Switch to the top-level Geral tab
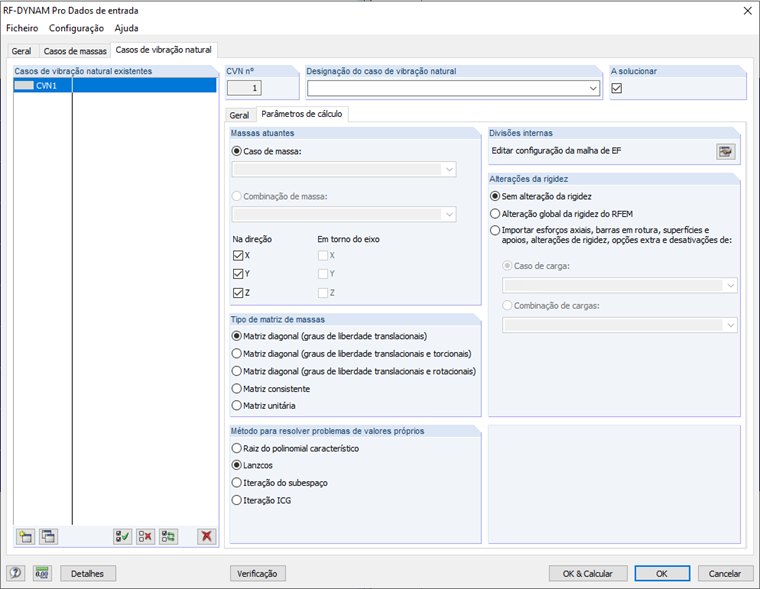 pos(21,51)
